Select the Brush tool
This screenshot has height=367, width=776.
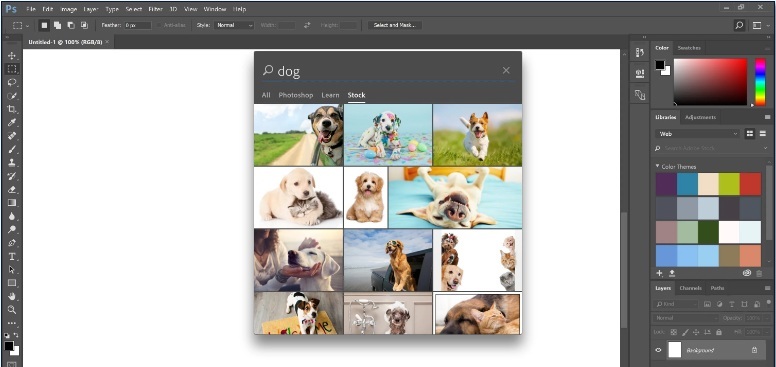coord(12,149)
